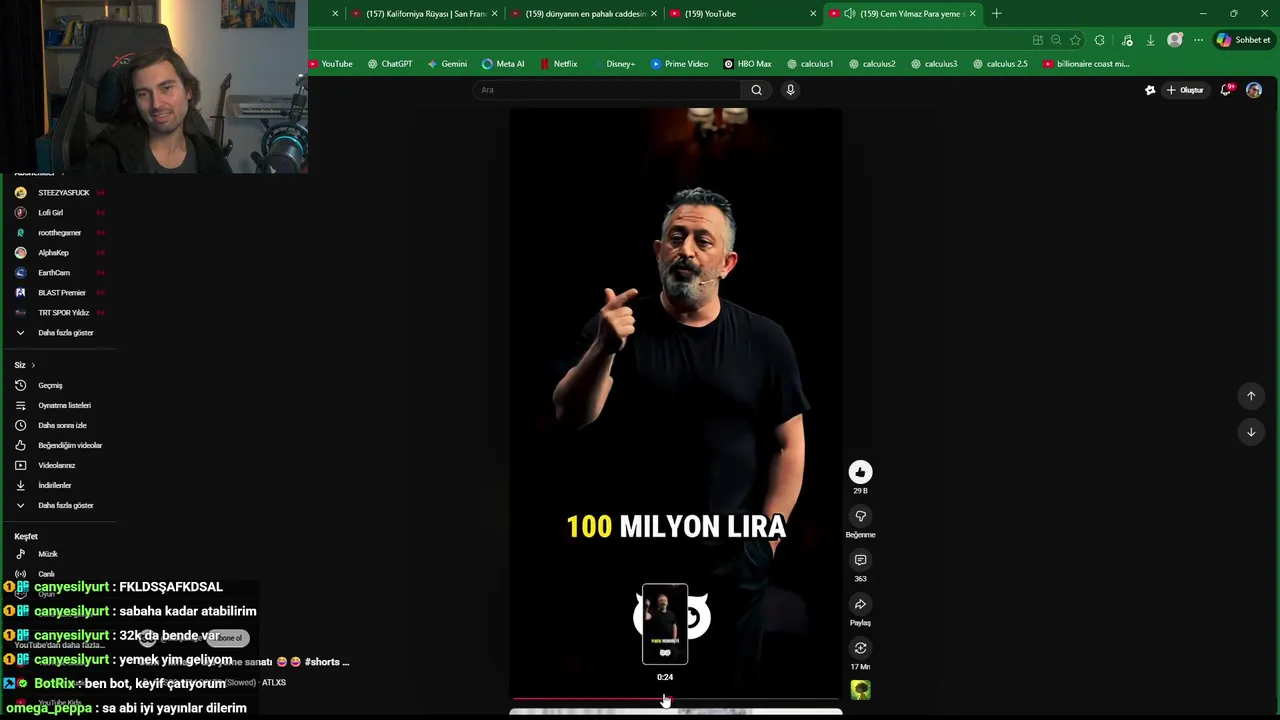Open the calculus 2.5 bookmark
This screenshot has height=720, width=1280.
(1000, 64)
